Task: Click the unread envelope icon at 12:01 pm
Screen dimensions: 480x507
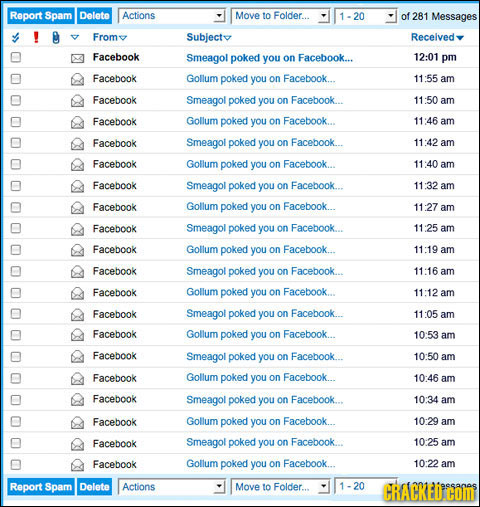Action: click(x=77, y=59)
